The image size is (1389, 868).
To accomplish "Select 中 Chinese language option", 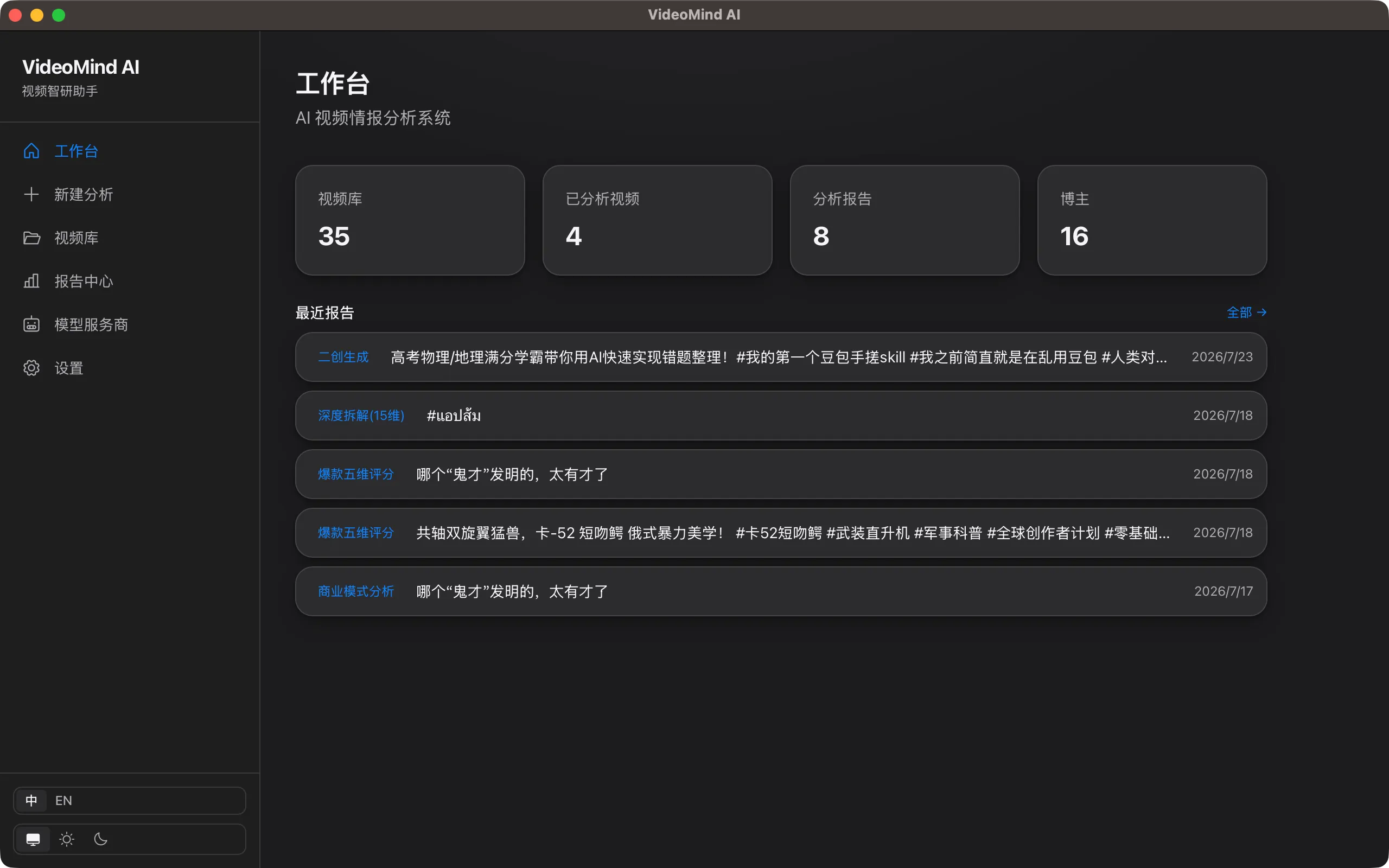I will point(31,800).
